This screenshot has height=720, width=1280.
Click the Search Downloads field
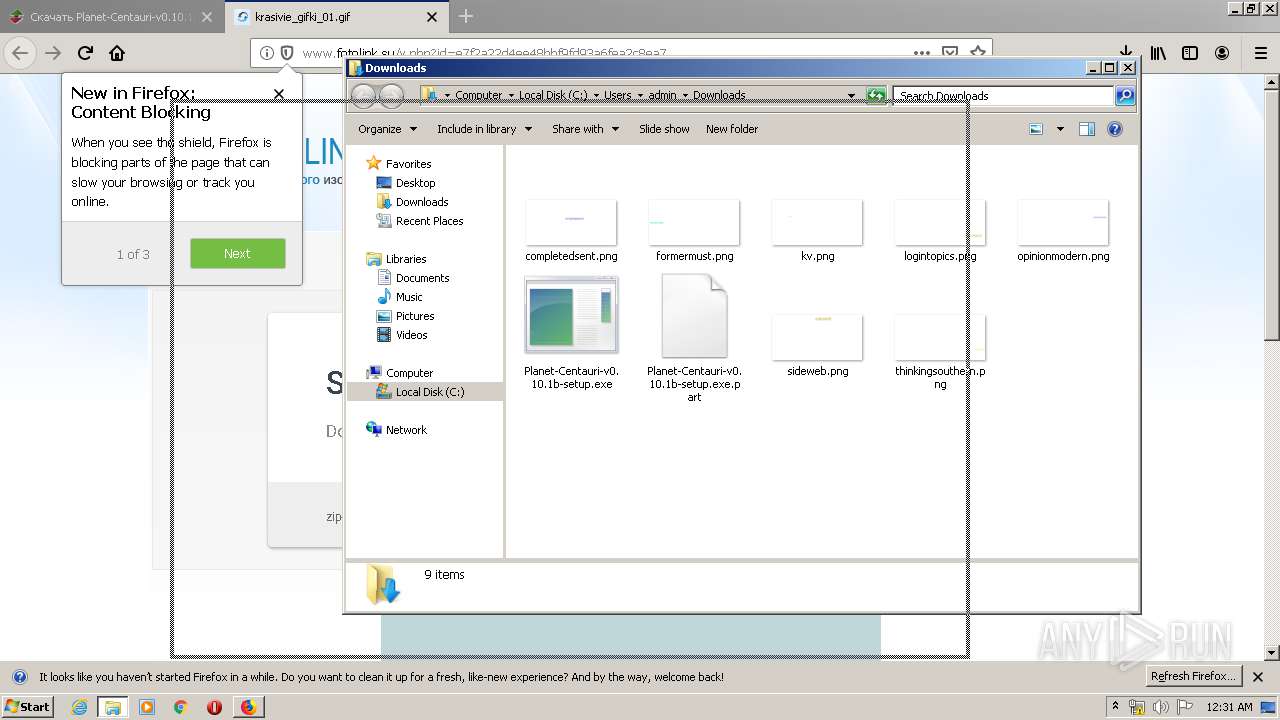click(x=1002, y=96)
